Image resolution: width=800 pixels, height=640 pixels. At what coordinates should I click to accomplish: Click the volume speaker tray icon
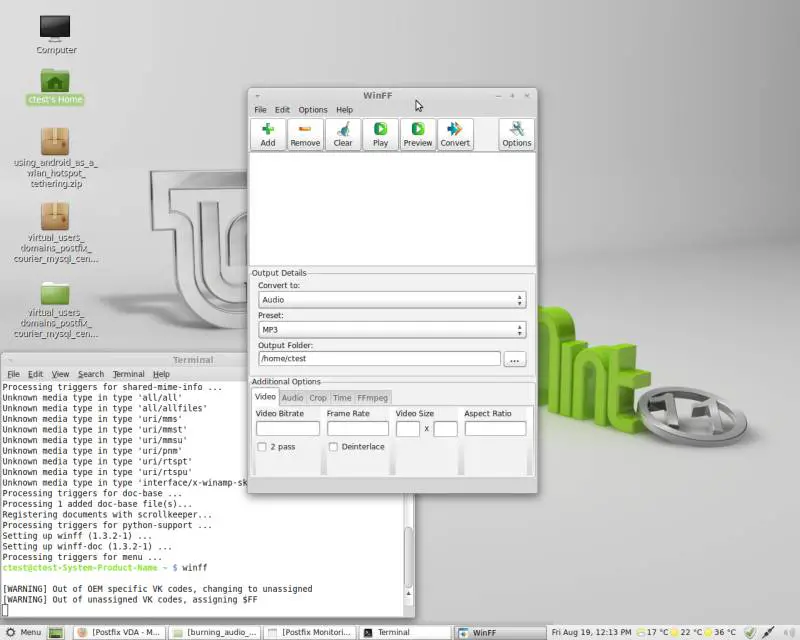pos(789,632)
